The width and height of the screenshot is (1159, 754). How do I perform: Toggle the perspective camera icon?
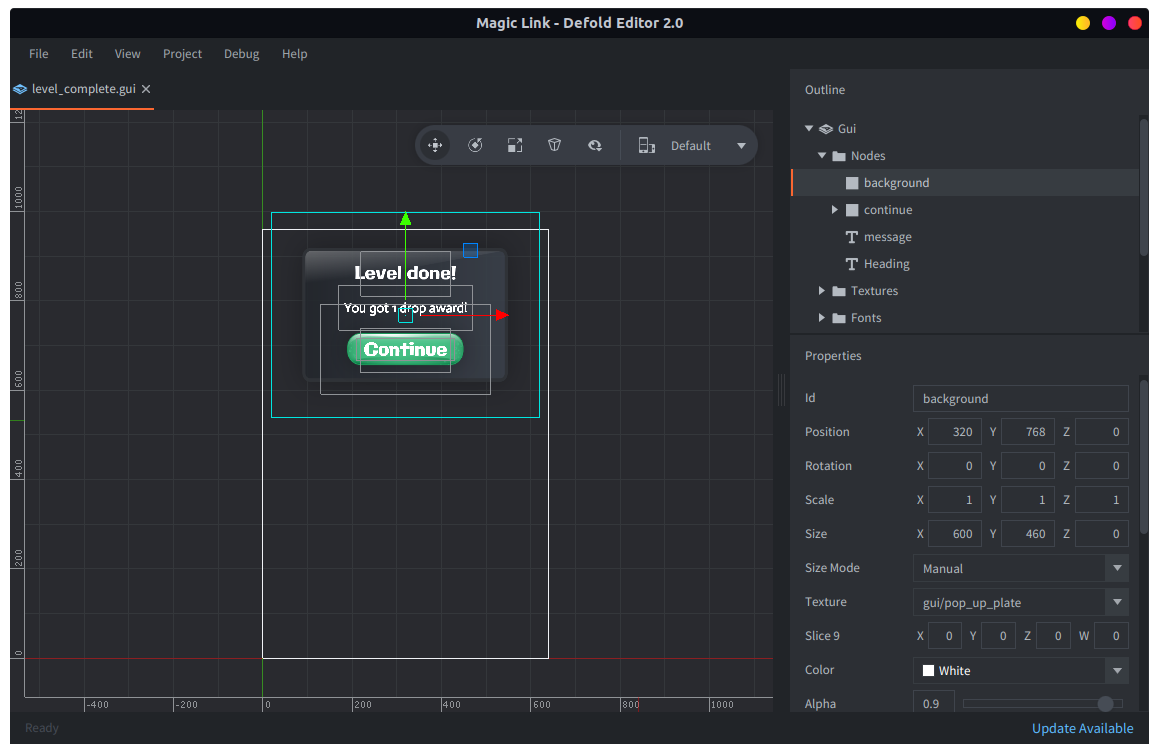555,146
